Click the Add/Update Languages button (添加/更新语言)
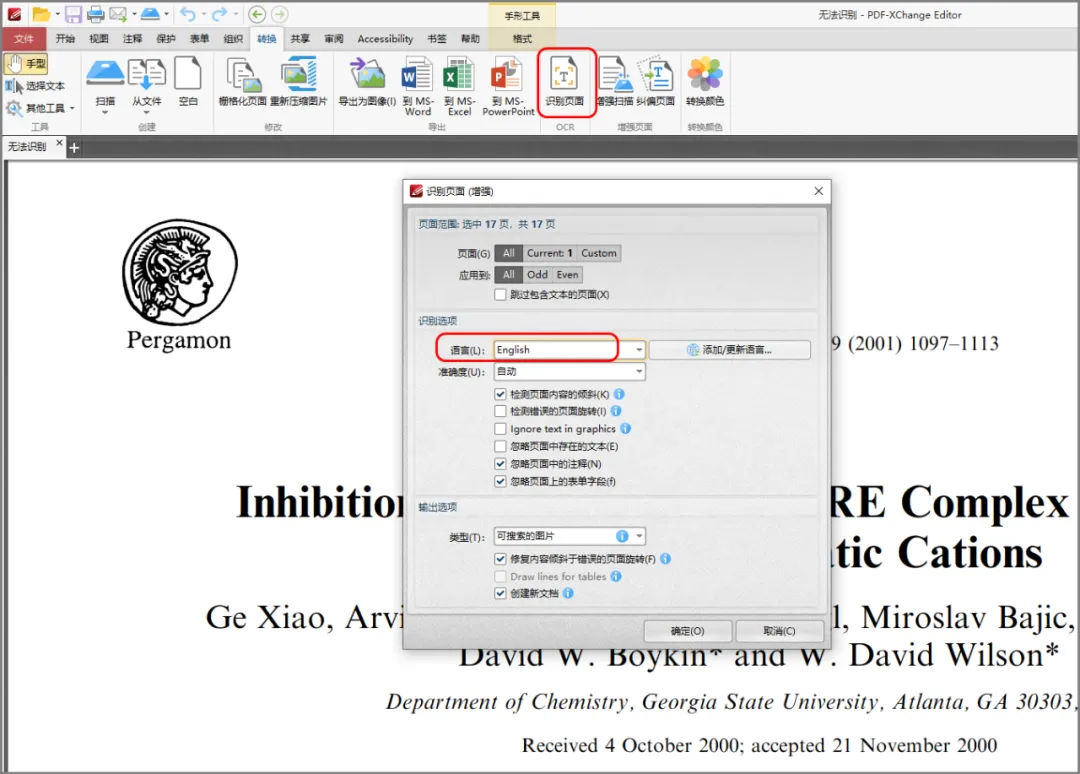Viewport: 1080px width, 774px height. (729, 350)
